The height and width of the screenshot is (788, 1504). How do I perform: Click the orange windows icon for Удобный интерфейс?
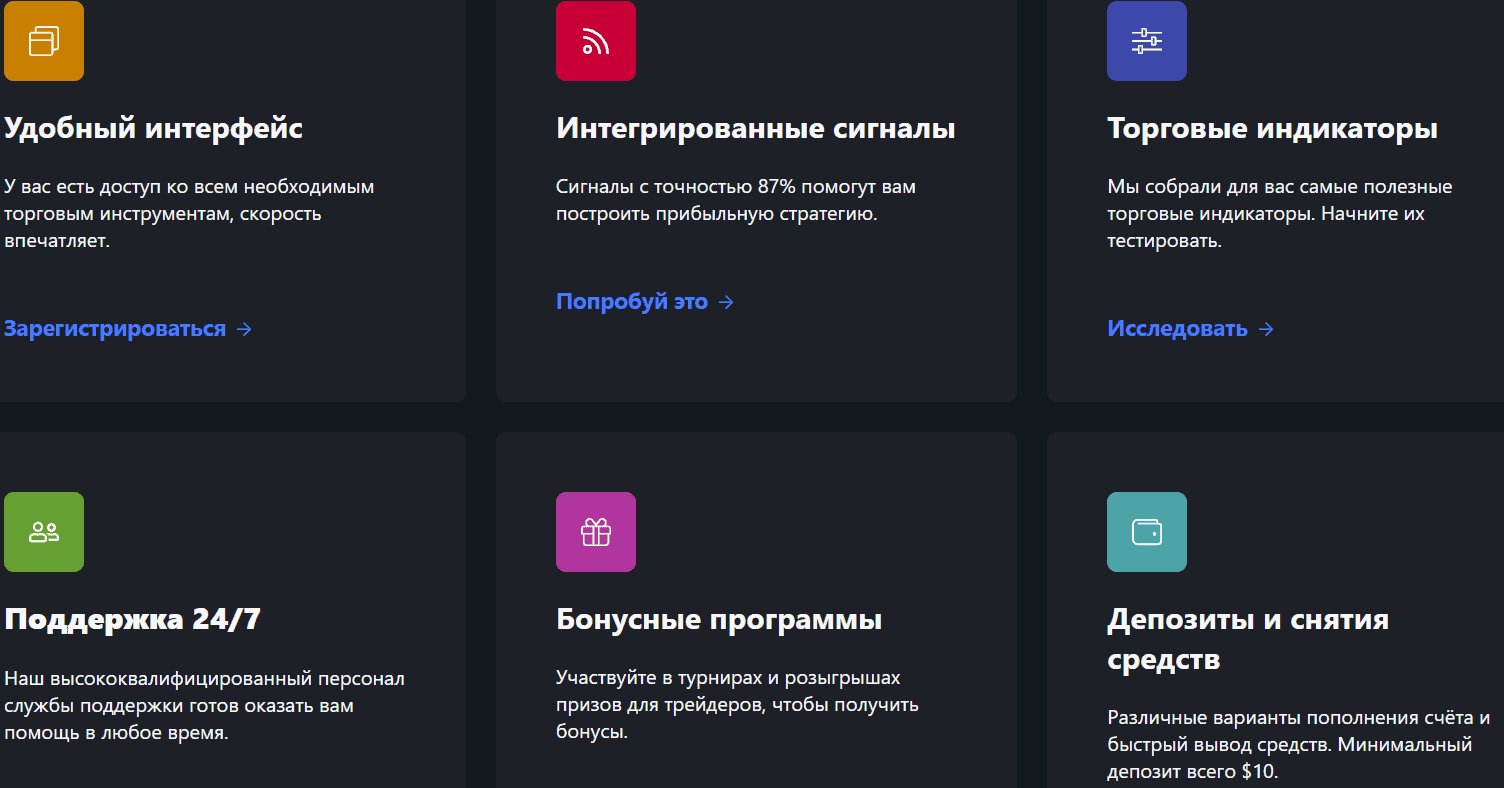pyautogui.click(x=44, y=41)
